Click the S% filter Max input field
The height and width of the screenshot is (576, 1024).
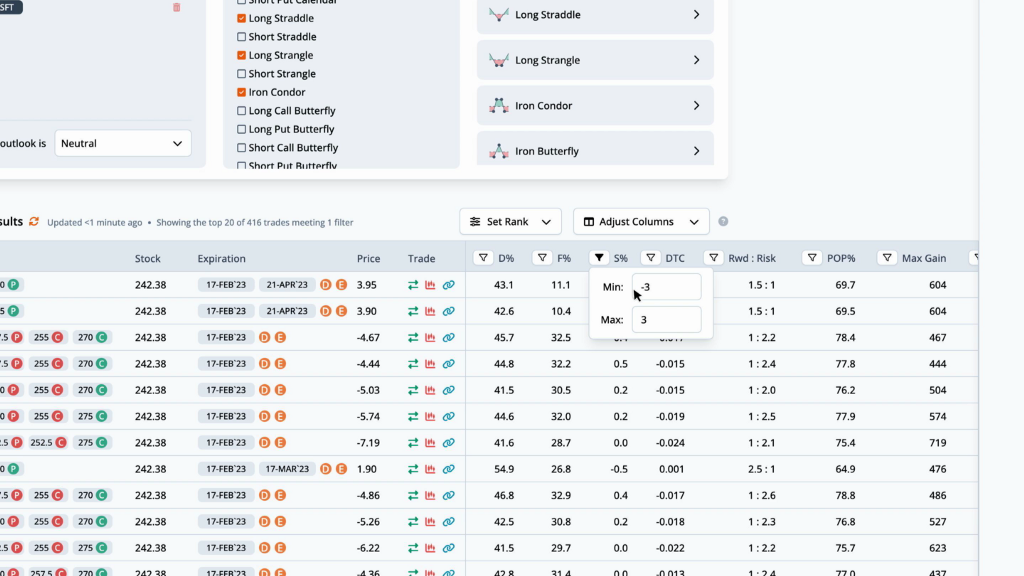click(x=666, y=319)
